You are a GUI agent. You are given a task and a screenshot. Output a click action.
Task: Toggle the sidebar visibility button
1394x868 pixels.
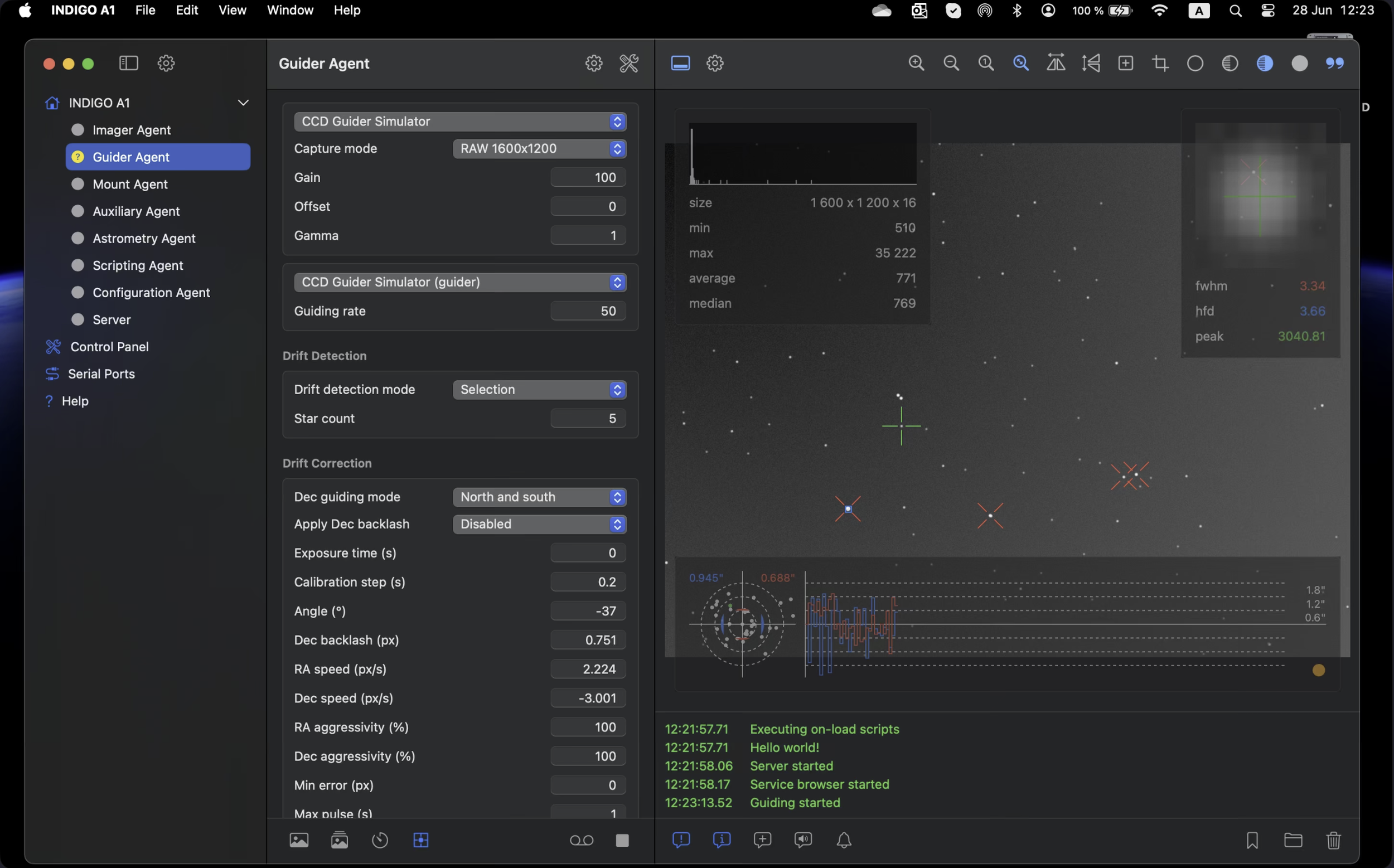(x=129, y=63)
